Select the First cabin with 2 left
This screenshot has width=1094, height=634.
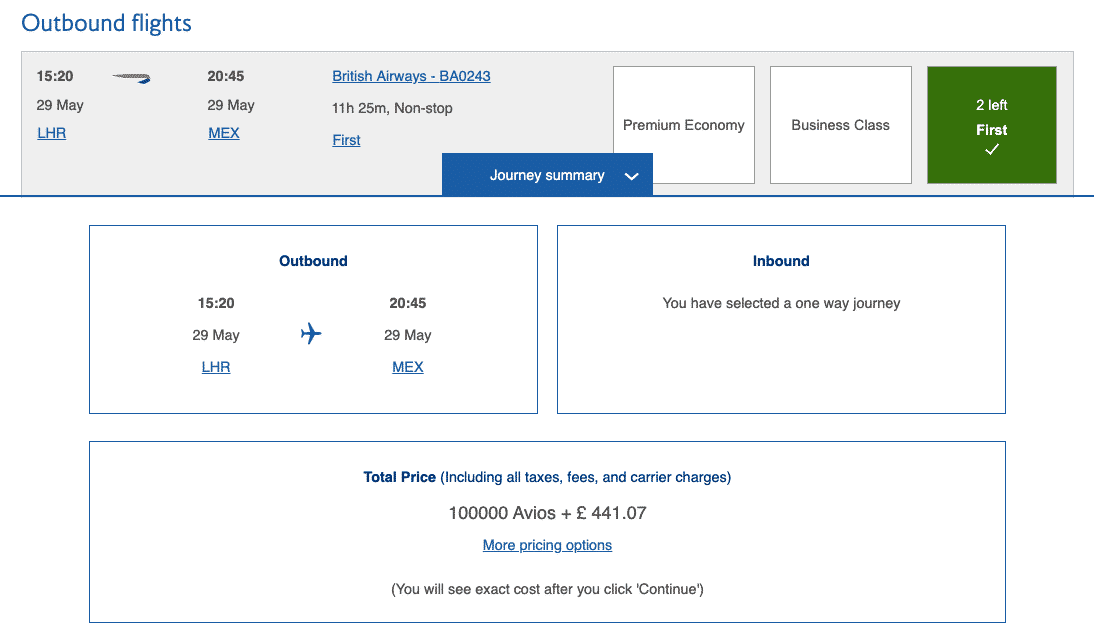click(991, 125)
